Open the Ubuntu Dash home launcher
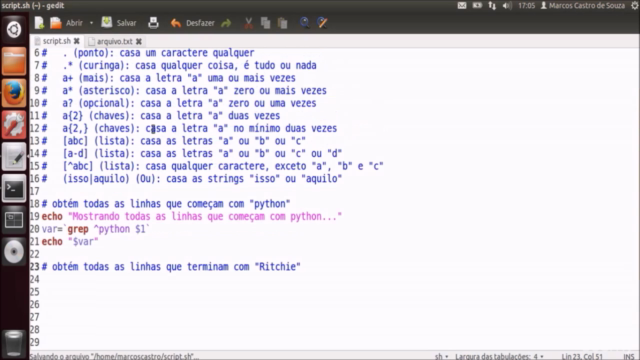This screenshot has width=640, height=360. pyautogui.click(x=14, y=29)
